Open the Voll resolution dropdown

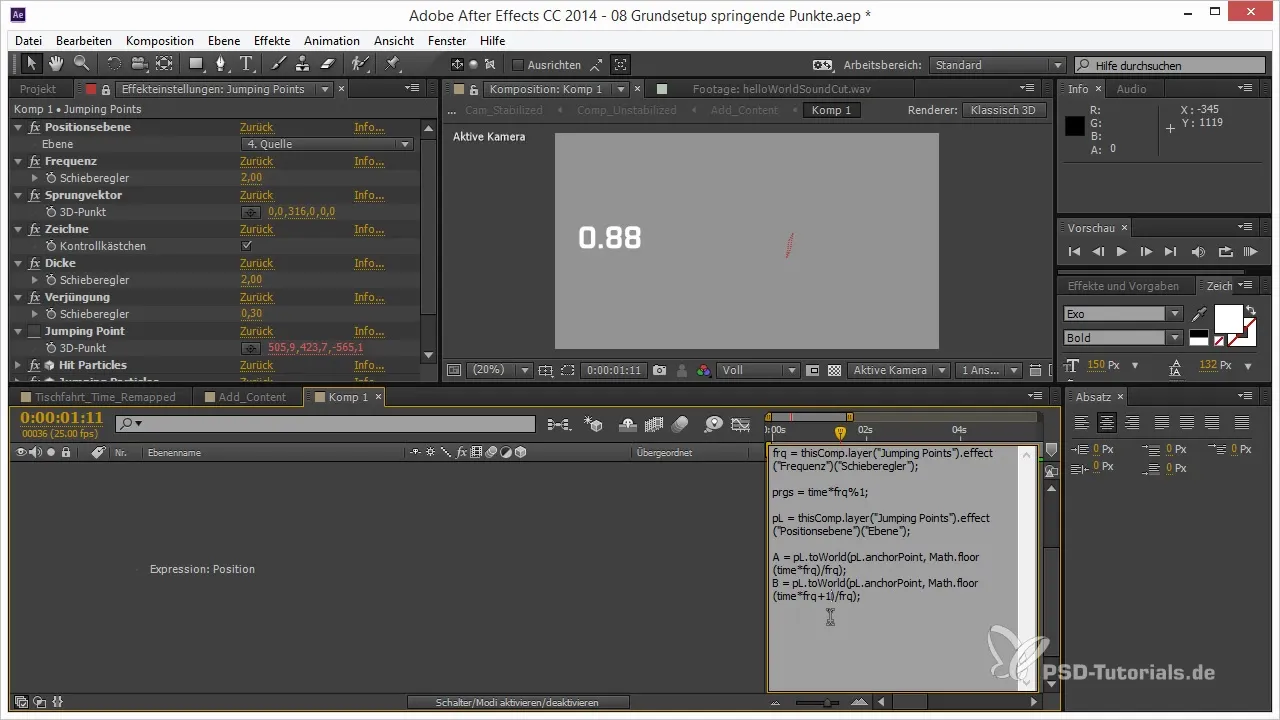(759, 370)
